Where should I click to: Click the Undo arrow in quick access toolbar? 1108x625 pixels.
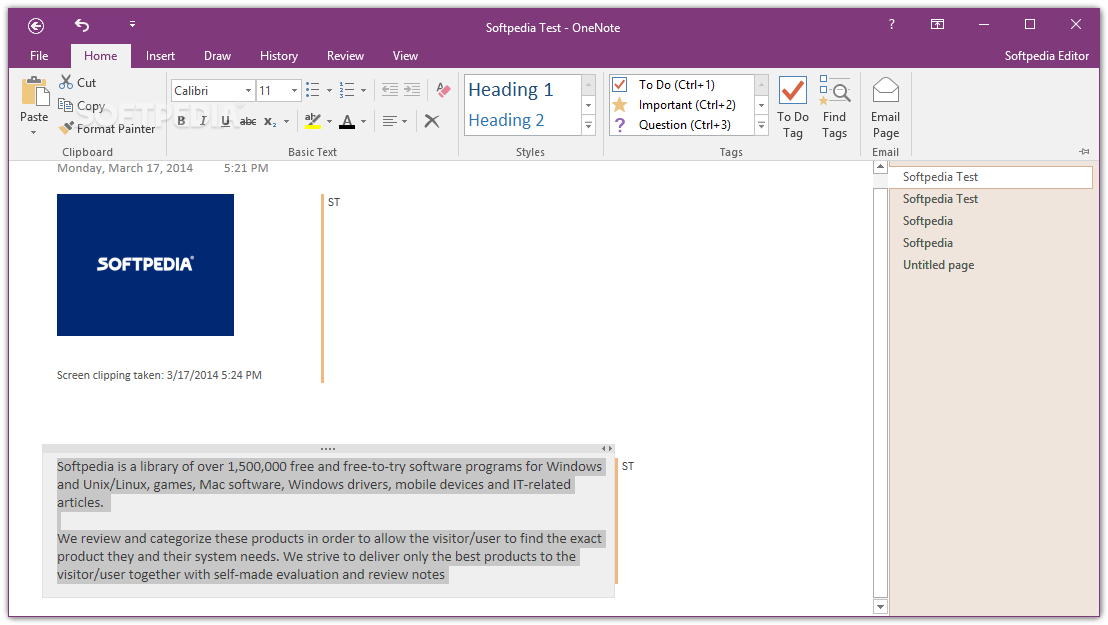click(x=82, y=25)
